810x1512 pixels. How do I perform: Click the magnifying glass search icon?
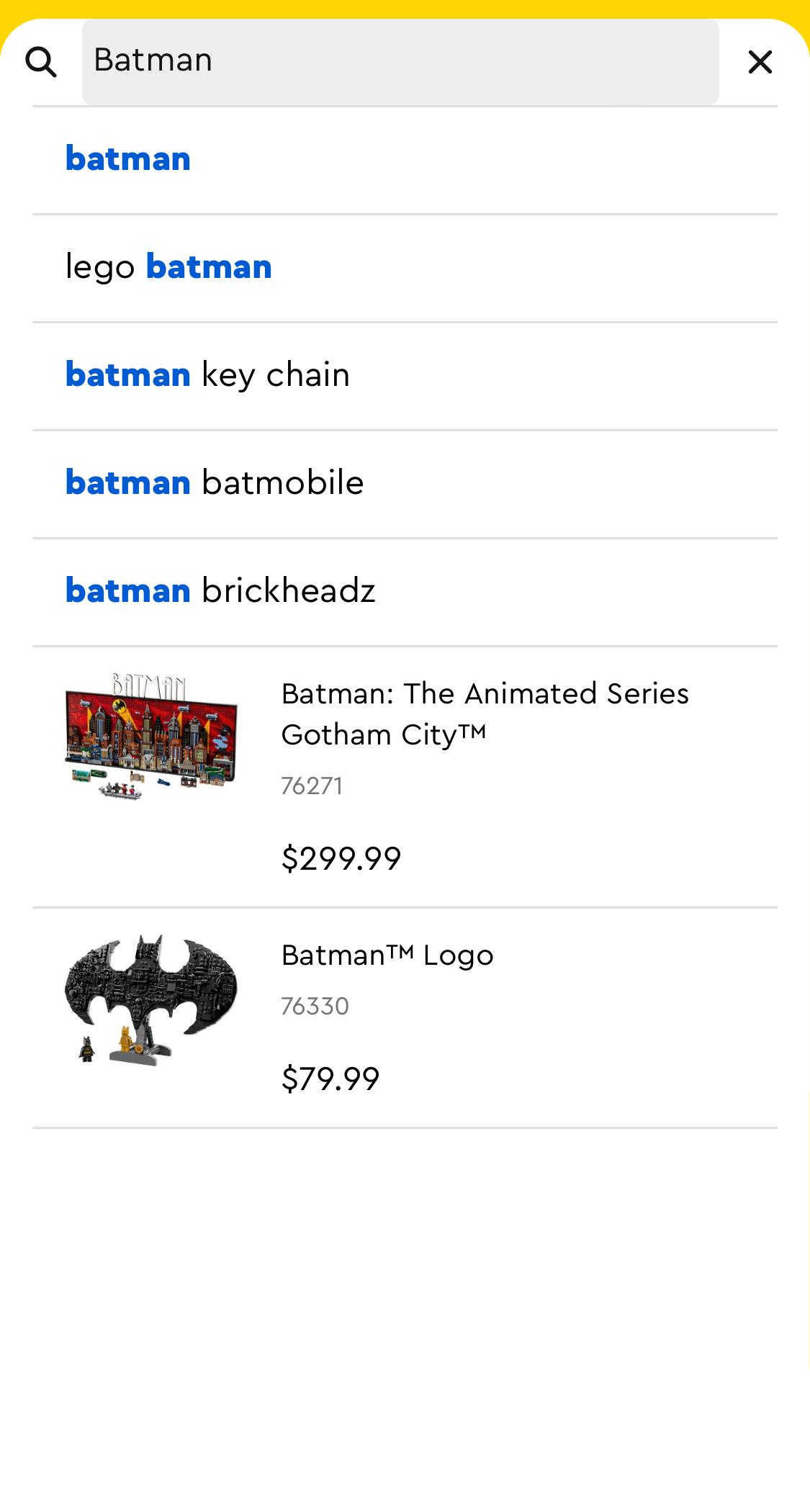tap(42, 61)
